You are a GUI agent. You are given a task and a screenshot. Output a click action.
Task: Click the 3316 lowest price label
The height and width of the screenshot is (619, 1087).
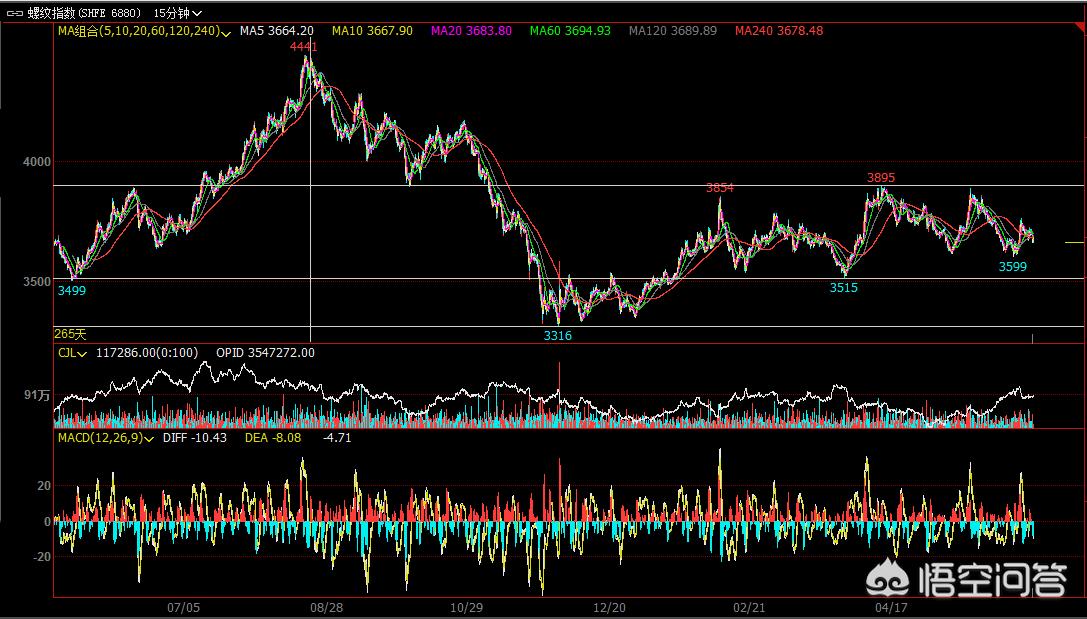coord(557,335)
